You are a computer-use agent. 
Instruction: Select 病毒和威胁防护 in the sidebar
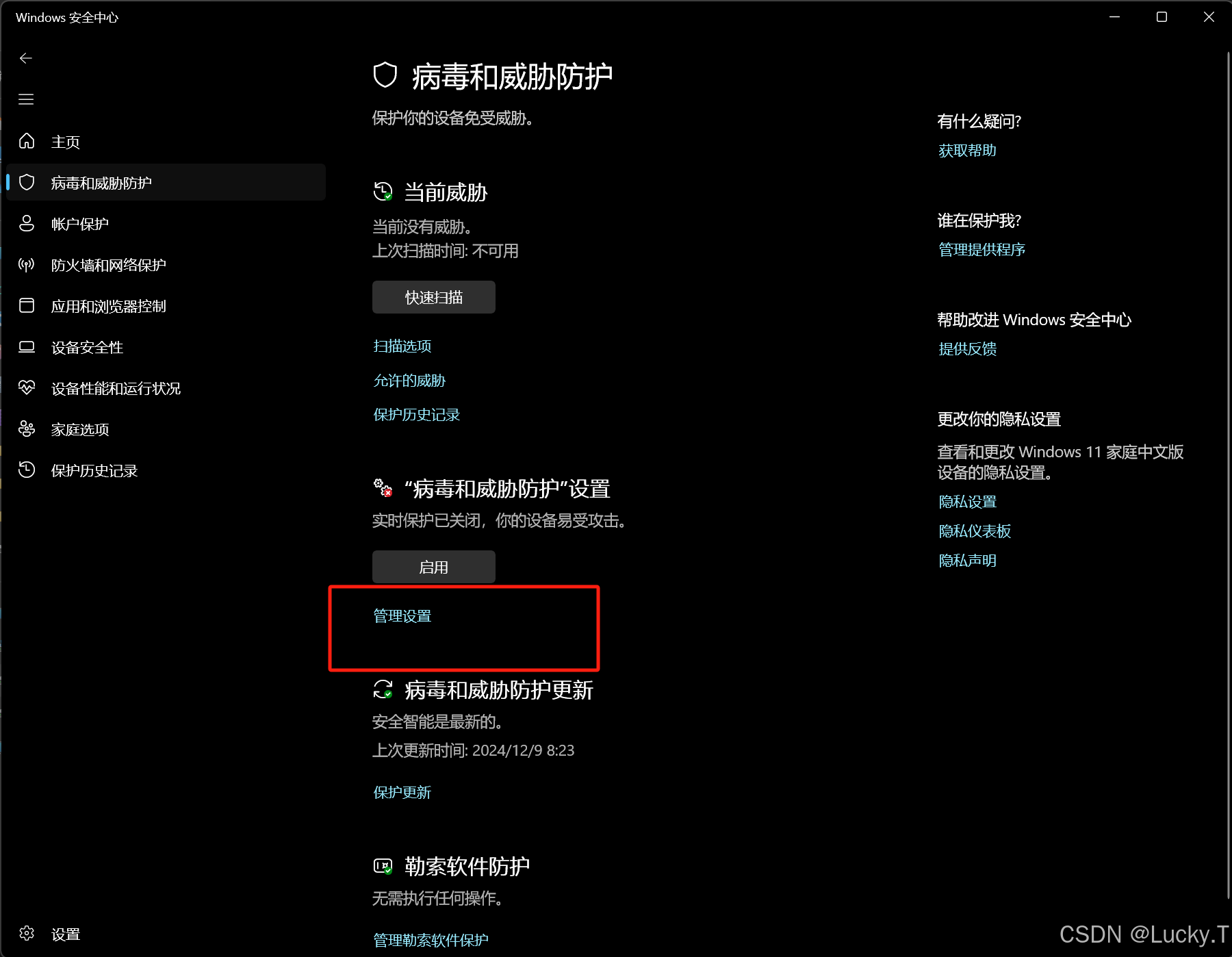(x=165, y=183)
